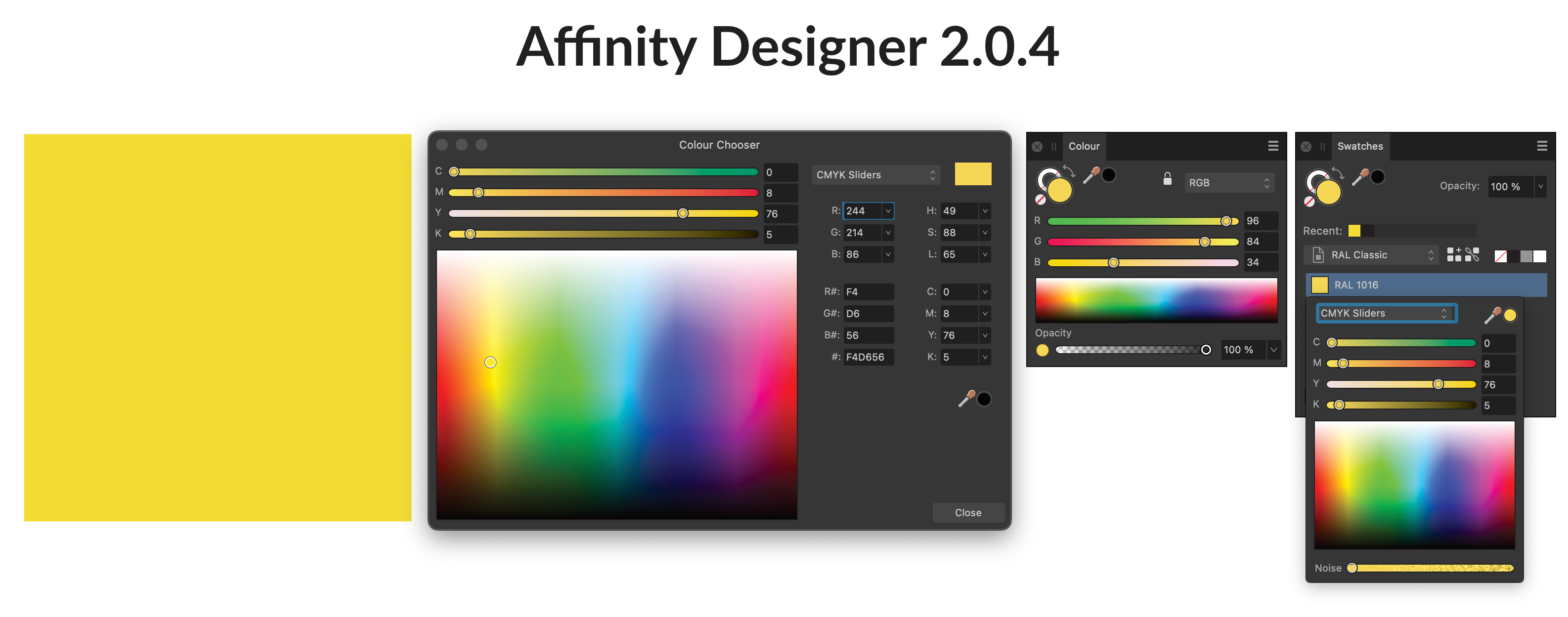Open CMYK Sliders dropdown in swatch popup
This screenshot has width=1568, height=617.
[1386, 313]
